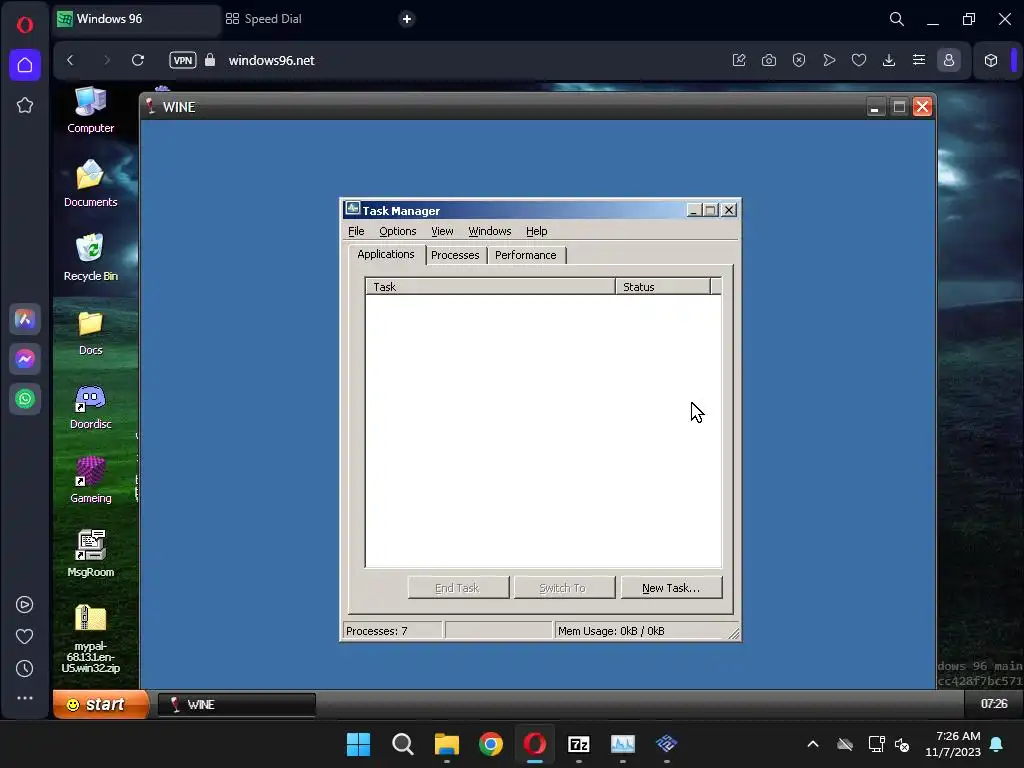1024x768 pixels.
Task: Open the player icon in the Opera sidebar
Action: [x=25, y=605]
